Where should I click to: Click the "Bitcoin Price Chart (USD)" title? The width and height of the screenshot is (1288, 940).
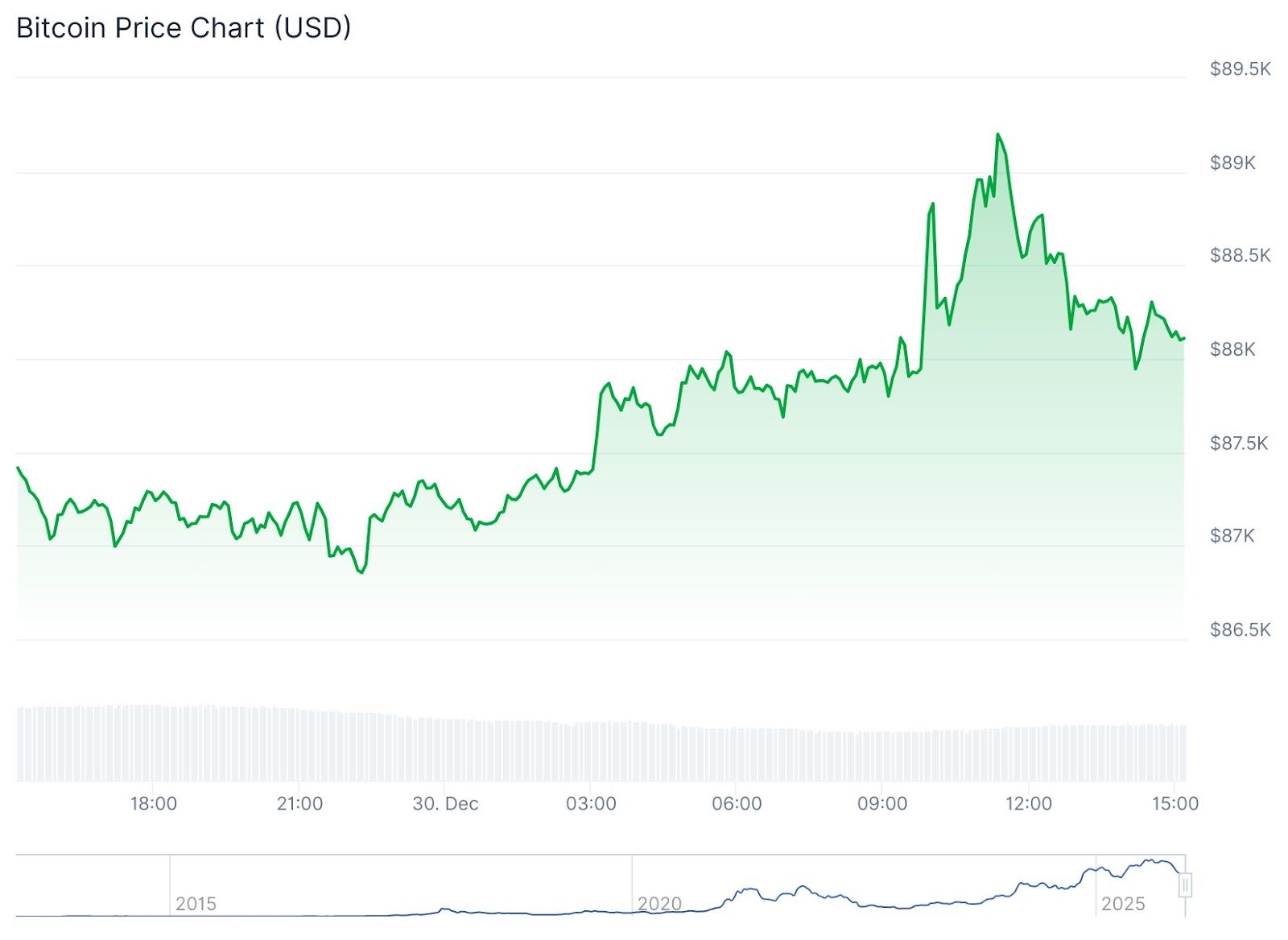pos(184,28)
